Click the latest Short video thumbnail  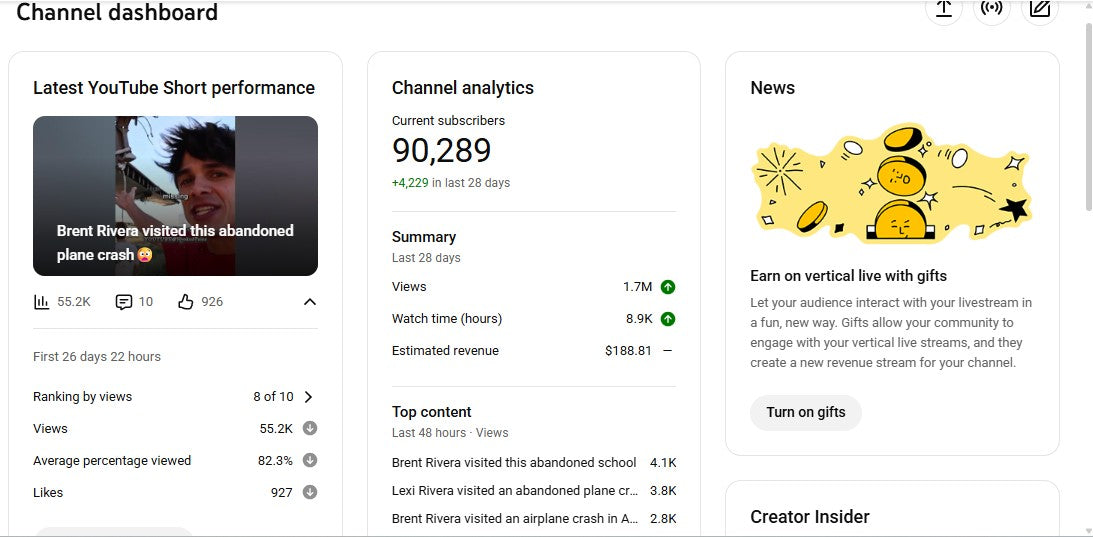[175, 196]
